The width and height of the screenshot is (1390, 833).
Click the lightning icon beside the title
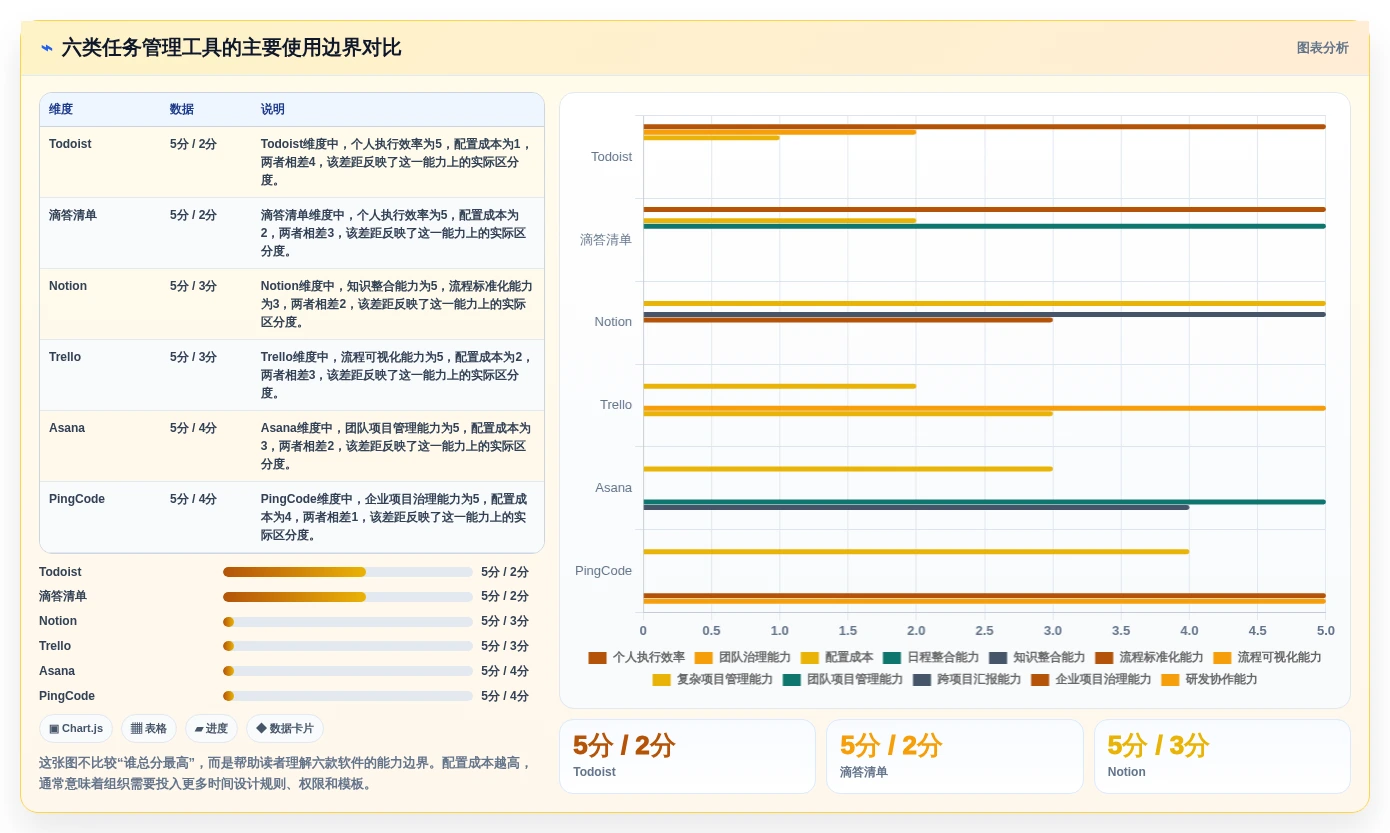tap(47, 48)
